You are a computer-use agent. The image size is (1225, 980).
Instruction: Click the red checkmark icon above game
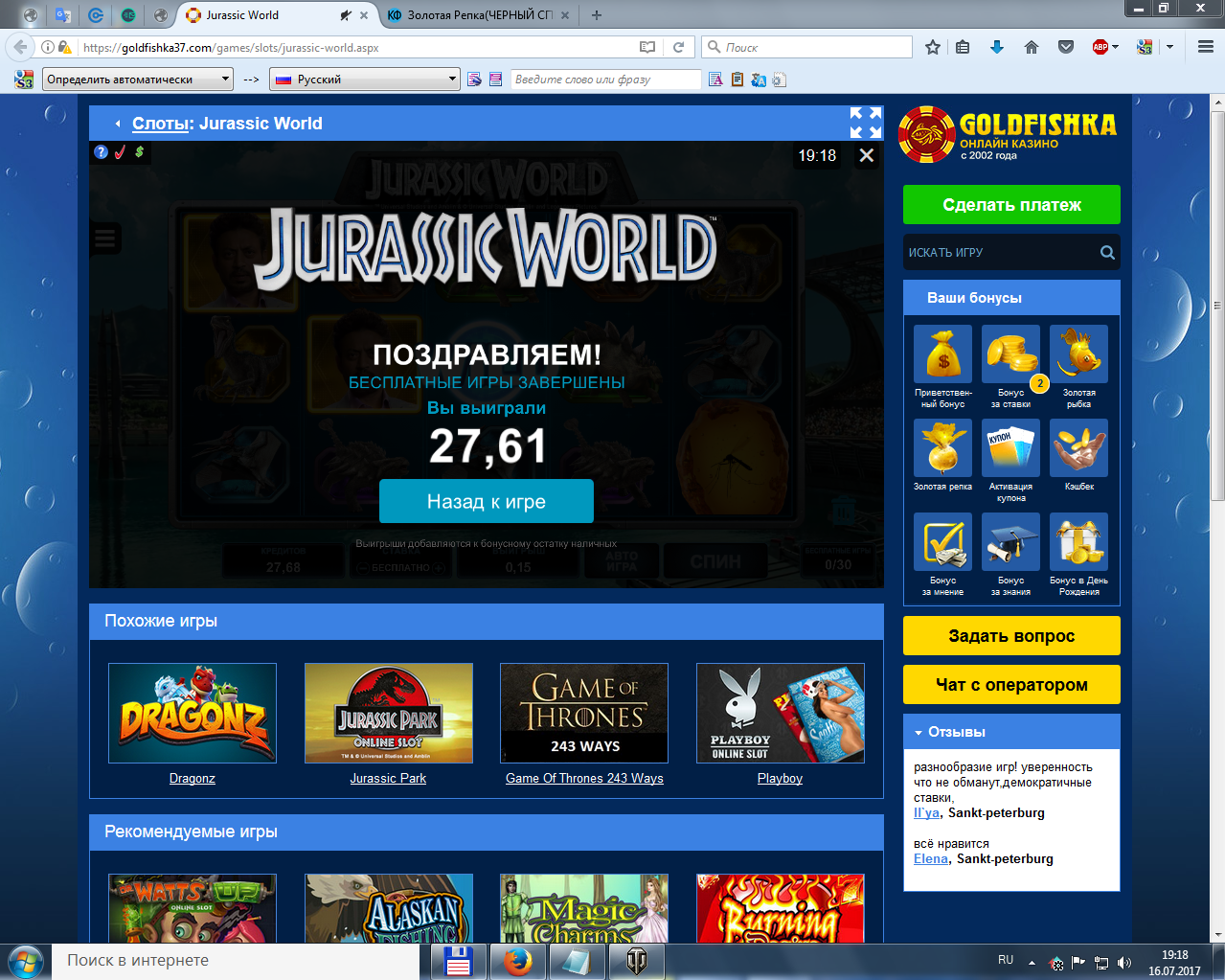click(x=121, y=152)
